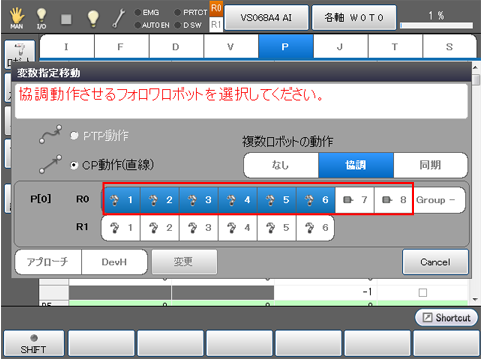Select R1 joint 6 button
The image size is (481, 360).
315,228
